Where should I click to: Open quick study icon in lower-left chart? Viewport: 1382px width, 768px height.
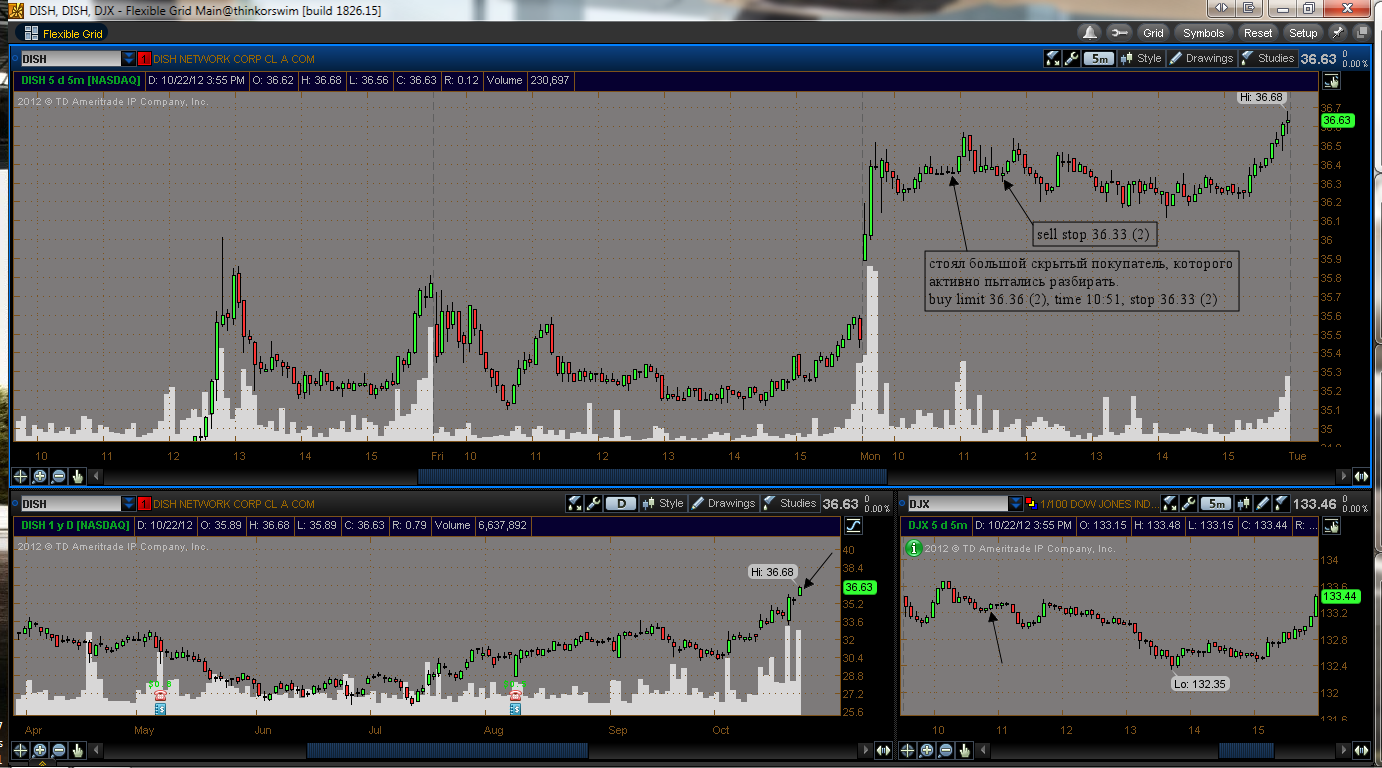(x=574, y=503)
